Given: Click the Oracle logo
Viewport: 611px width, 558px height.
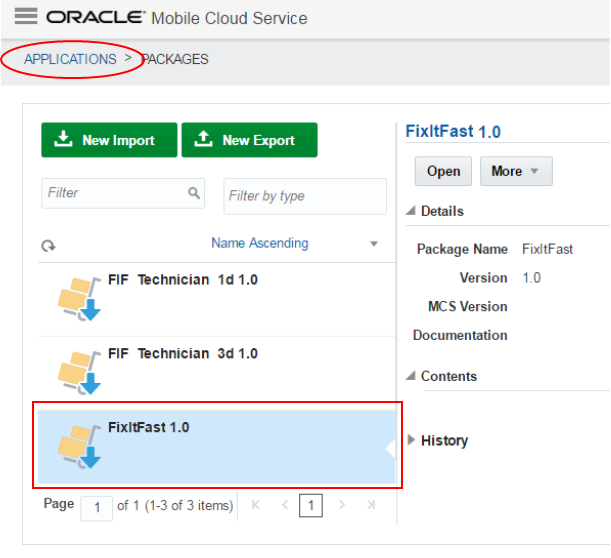Looking at the screenshot, I should click(x=96, y=17).
